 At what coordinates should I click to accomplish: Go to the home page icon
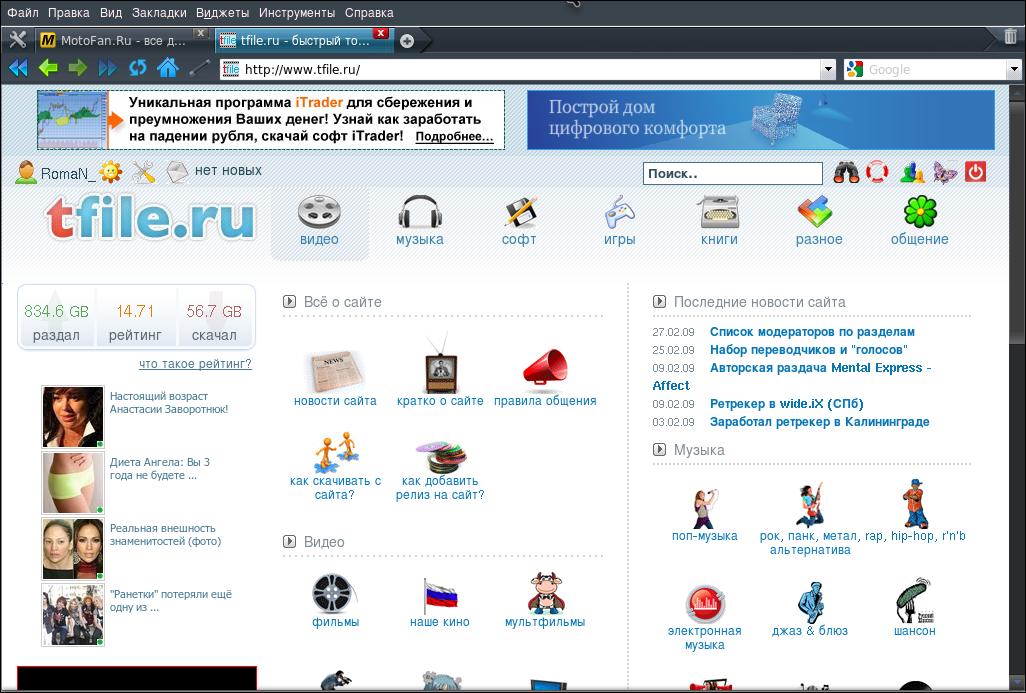click(x=168, y=67)
